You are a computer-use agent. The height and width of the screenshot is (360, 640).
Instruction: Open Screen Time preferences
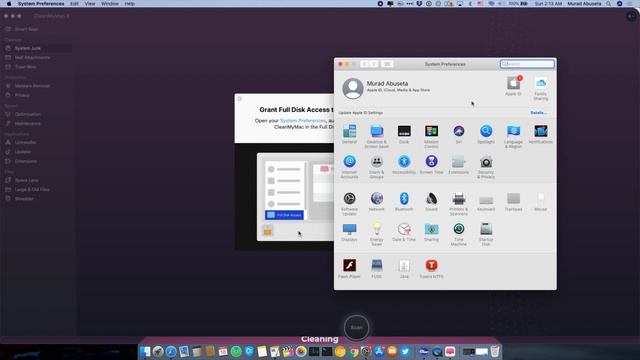tap(431, 164)
